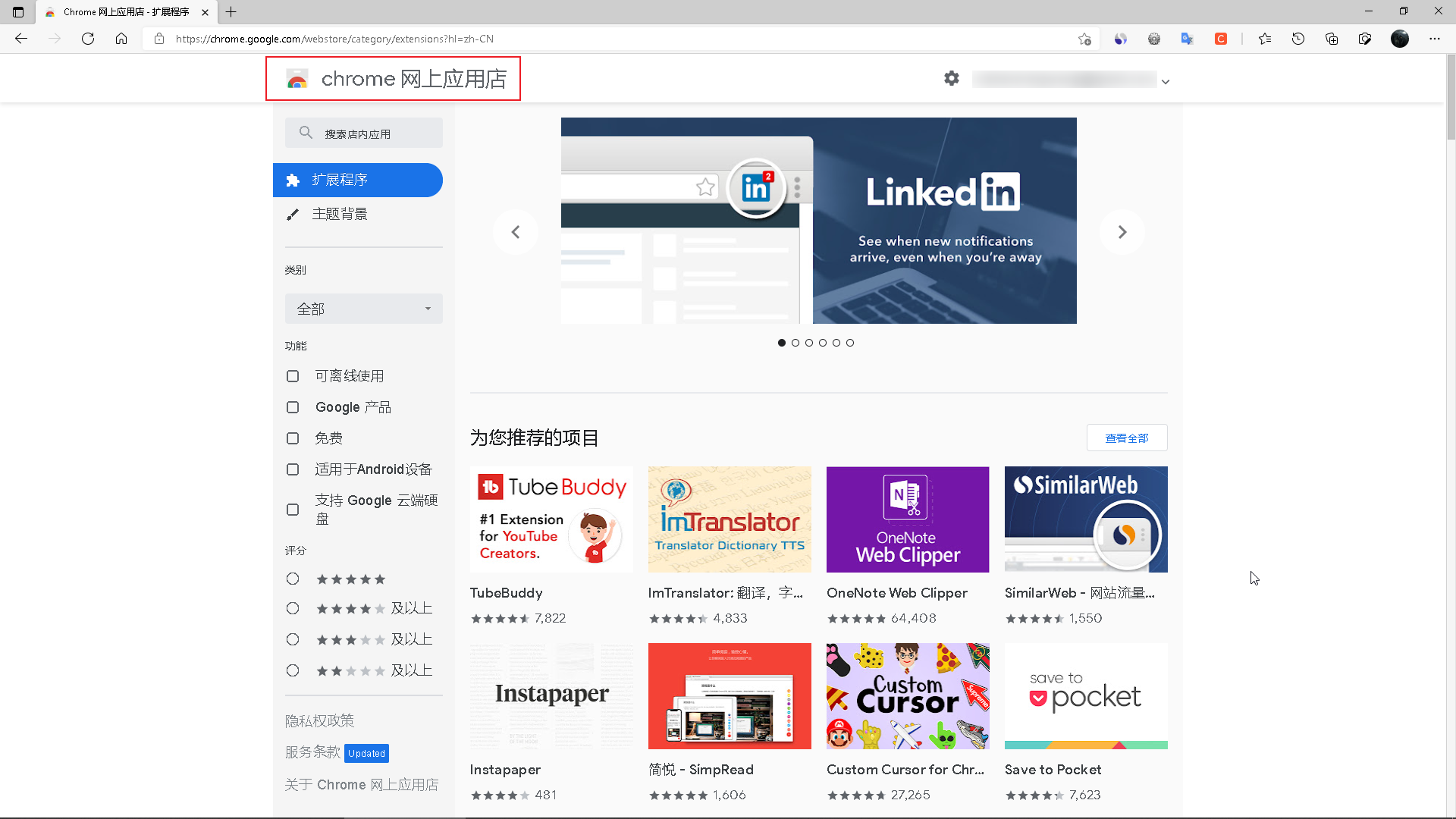The image size is (1456, 819).
Task: Enable the 可离线使用 checkbox
Action: (293, 376)
